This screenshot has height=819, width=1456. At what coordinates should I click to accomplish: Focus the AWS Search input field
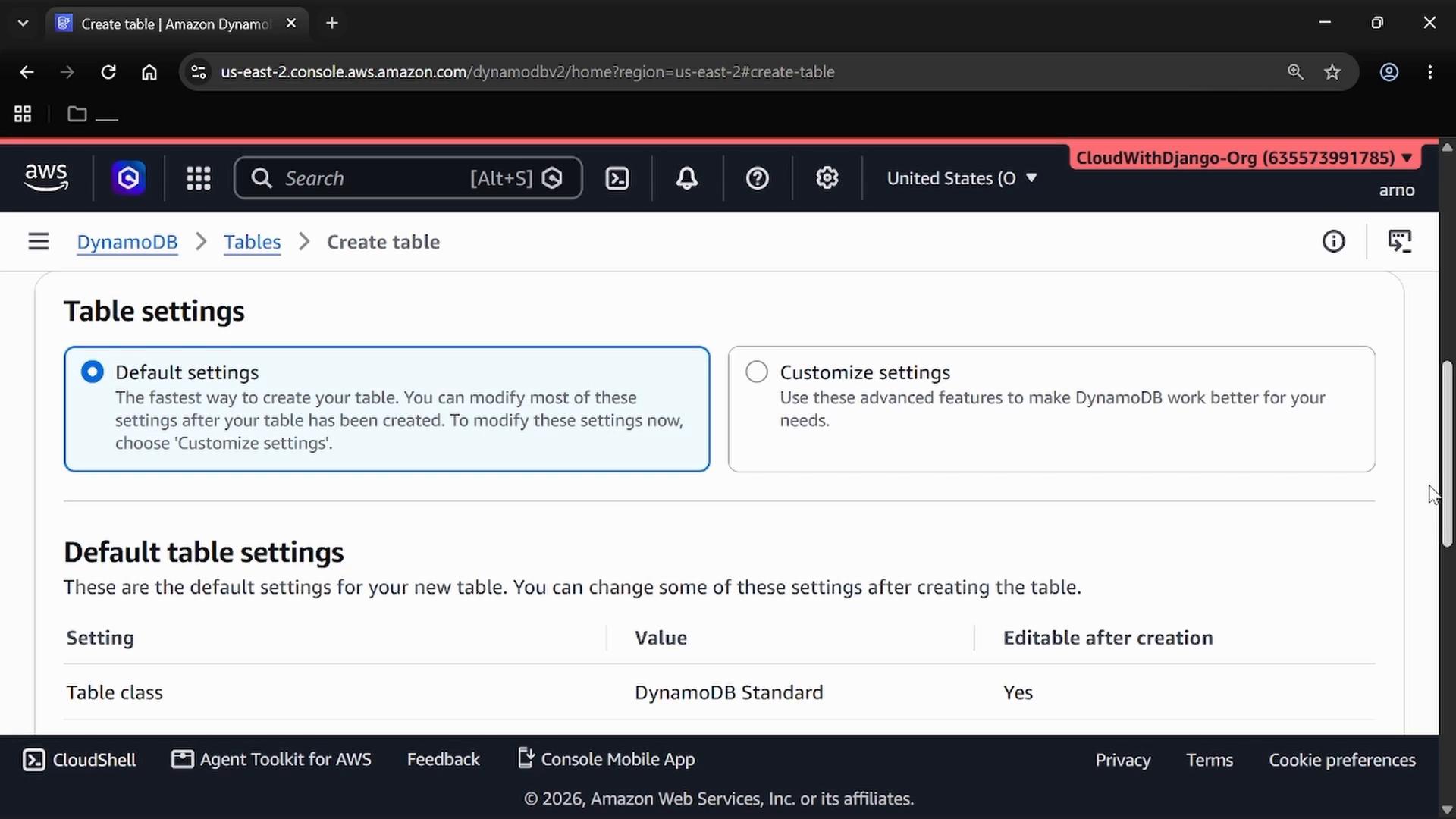pos(408,178)
